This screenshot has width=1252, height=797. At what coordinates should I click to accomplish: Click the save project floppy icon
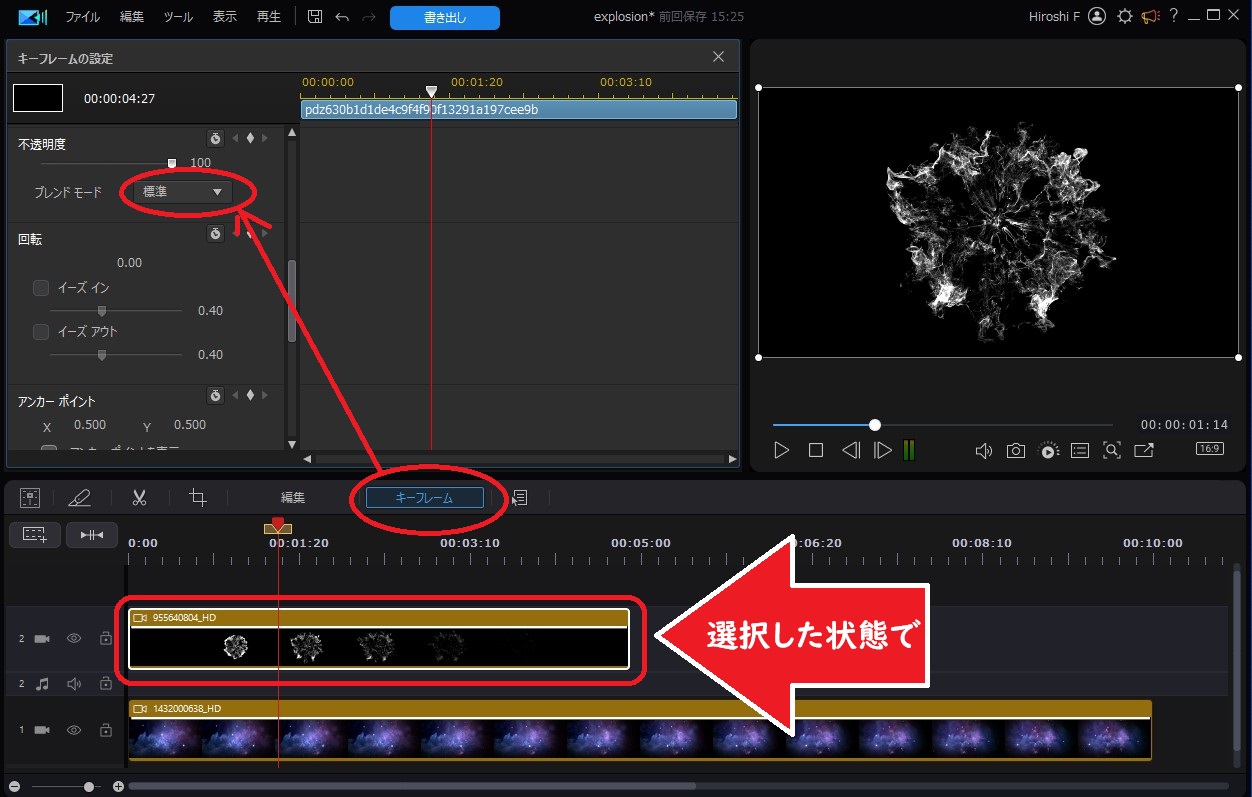click(x=315, y=17)
